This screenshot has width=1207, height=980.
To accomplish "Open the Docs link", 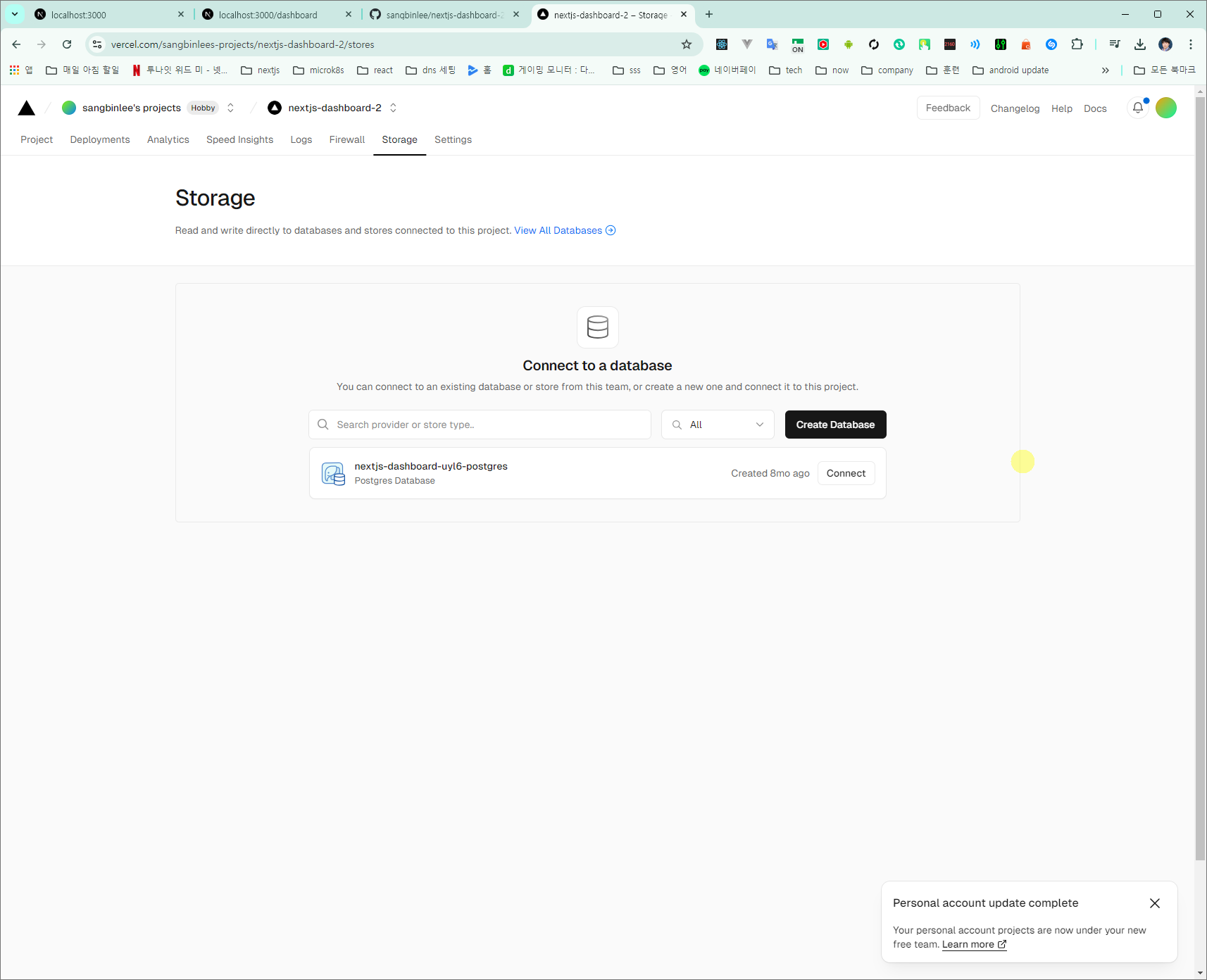I will 1095,108.
